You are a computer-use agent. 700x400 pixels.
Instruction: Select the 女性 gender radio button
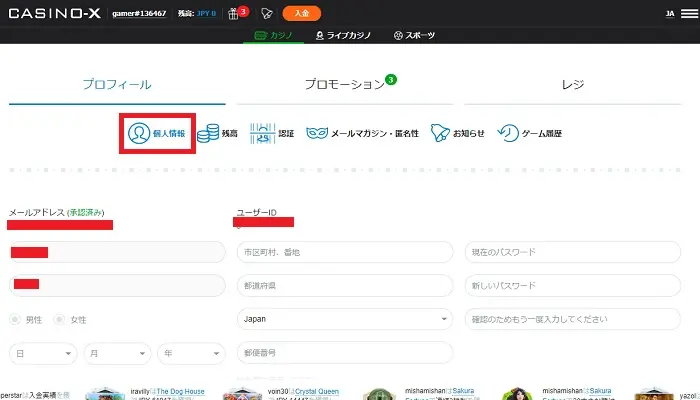click(x=59, y=320)
